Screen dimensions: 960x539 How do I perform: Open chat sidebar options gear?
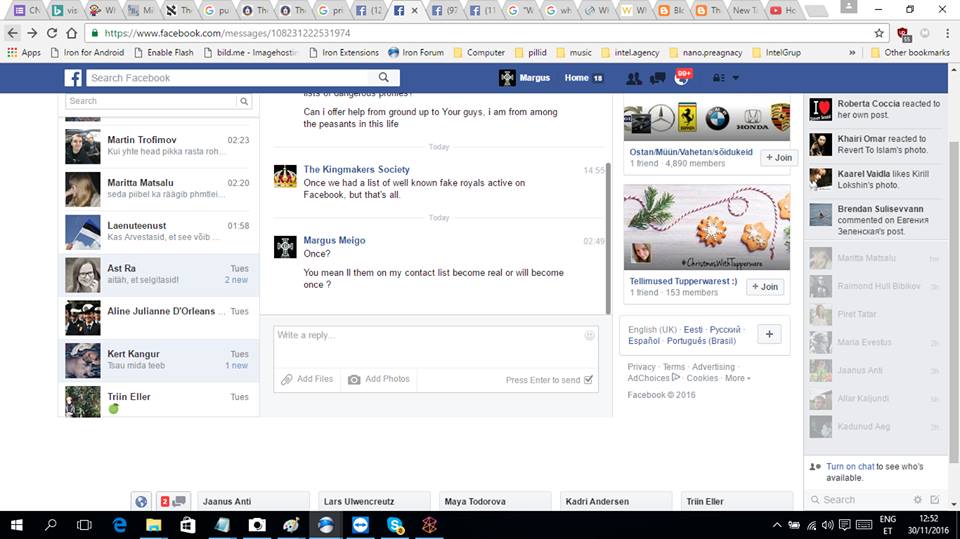[x=917, y=500]
